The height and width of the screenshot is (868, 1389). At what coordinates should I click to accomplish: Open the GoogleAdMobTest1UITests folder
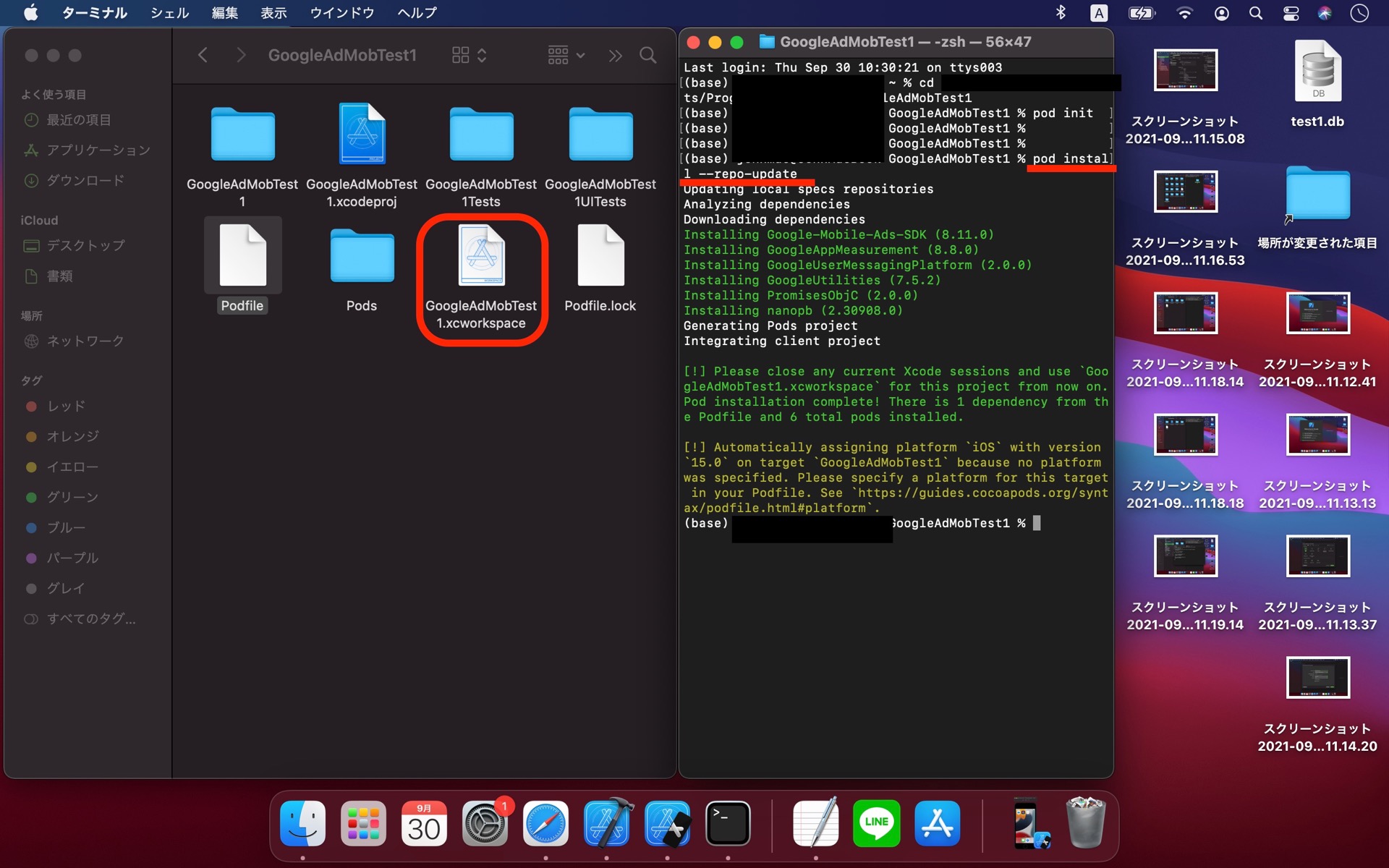click(x=600, y=135)
